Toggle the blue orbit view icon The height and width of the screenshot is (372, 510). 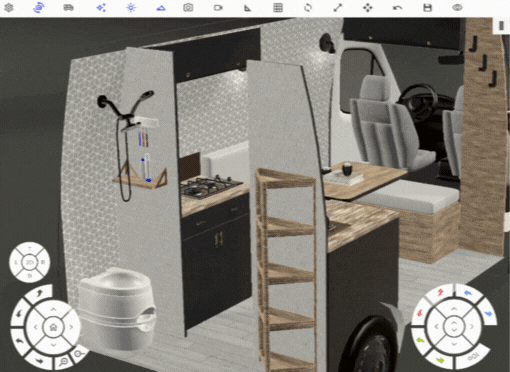(39, 7)
